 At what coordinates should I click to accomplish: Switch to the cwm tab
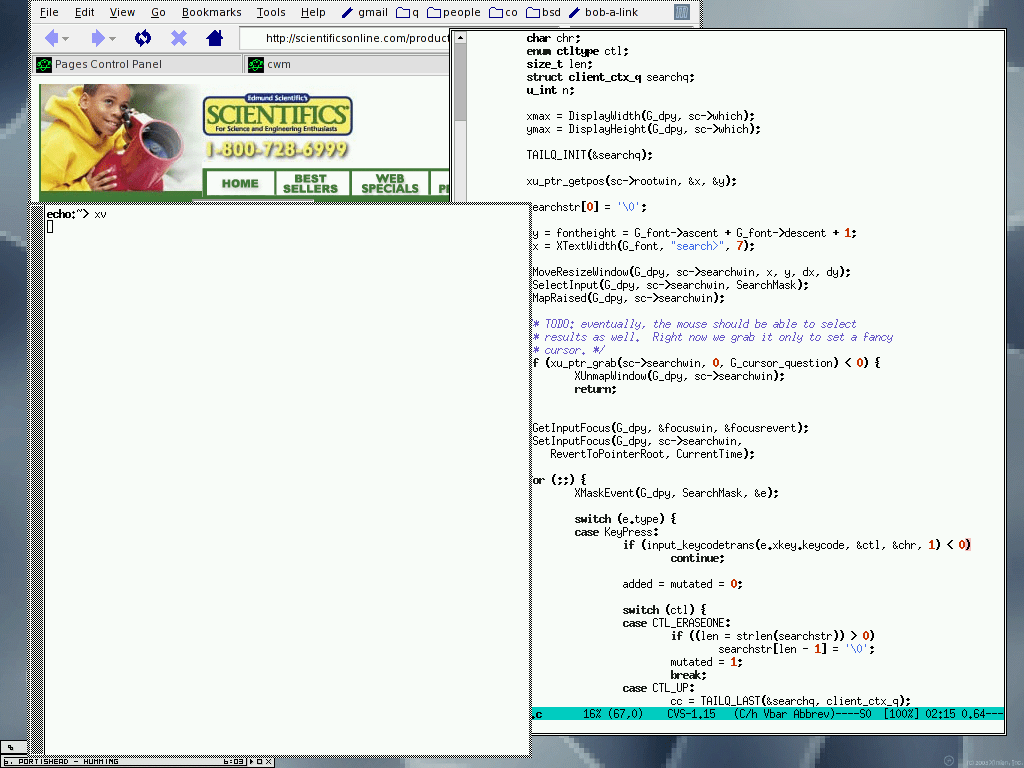[x=279, y=64]
